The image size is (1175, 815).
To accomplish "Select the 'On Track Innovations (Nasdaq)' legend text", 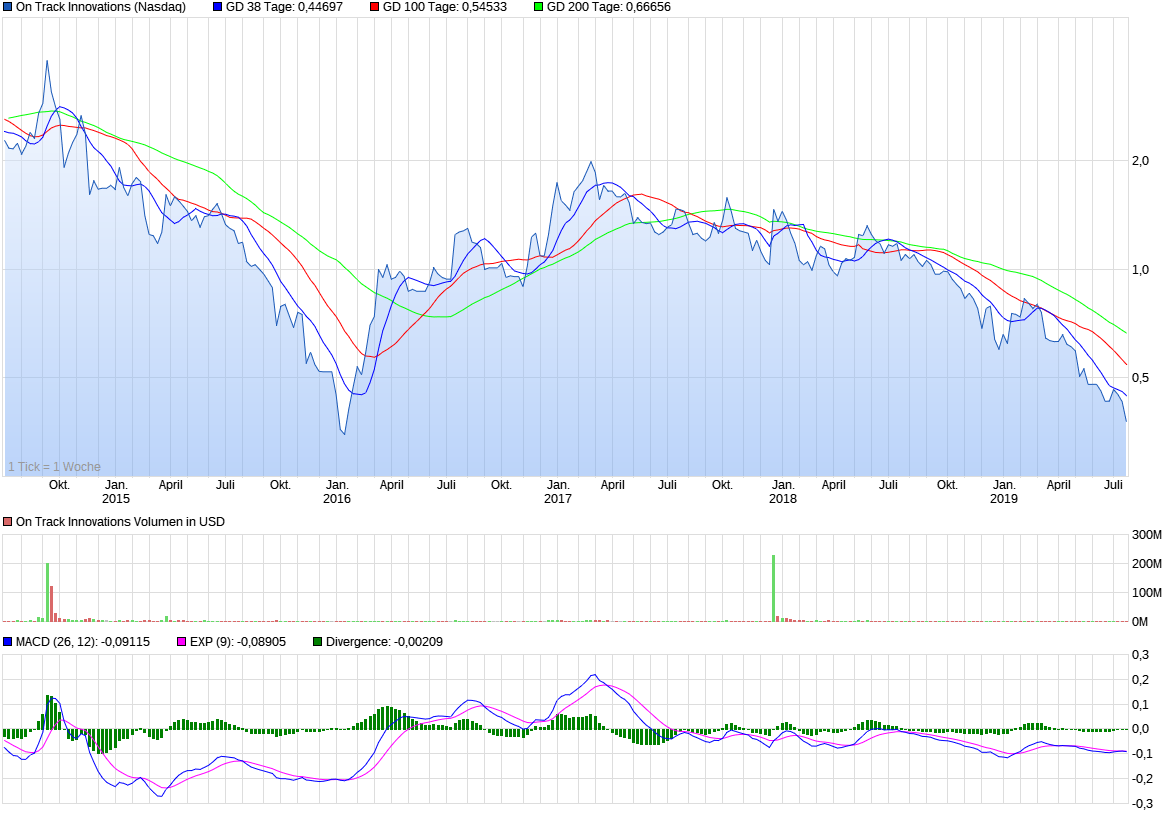I will point(100,7).
